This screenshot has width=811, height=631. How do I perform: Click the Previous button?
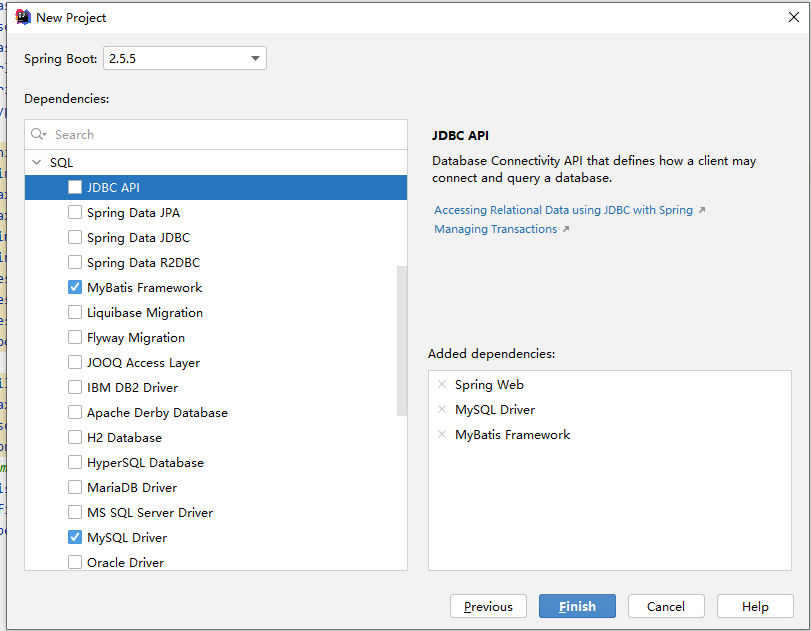click(488, 606)
